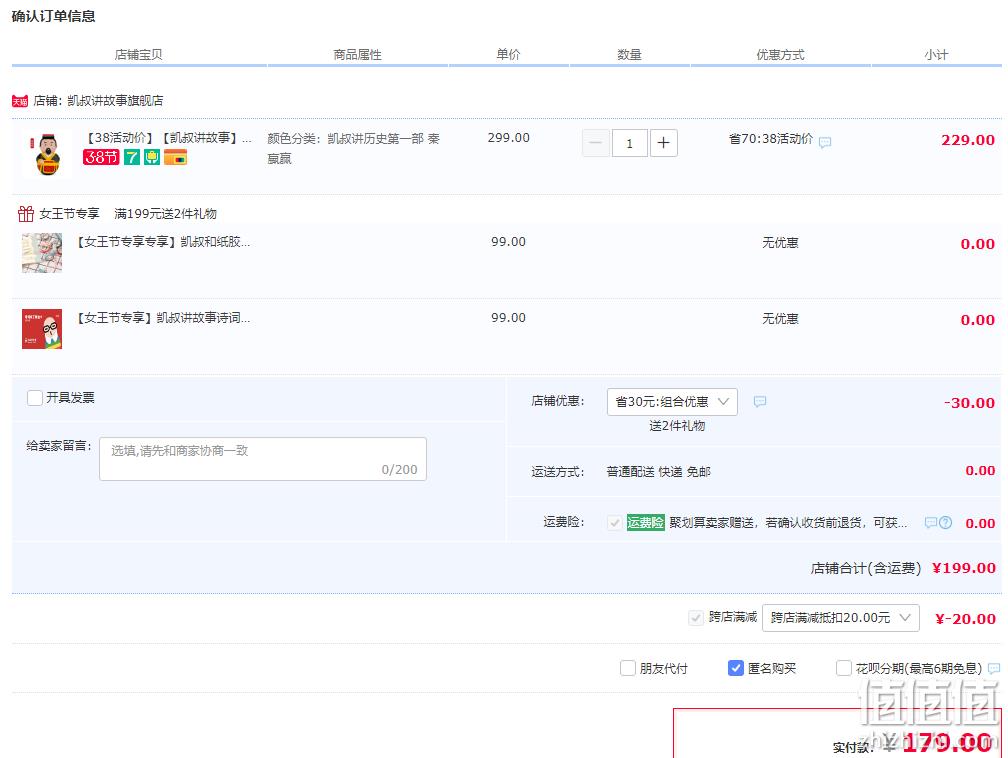1008x758 pixels.
Task: Click the 女王节专享 gift box icon
Action: 26,213
